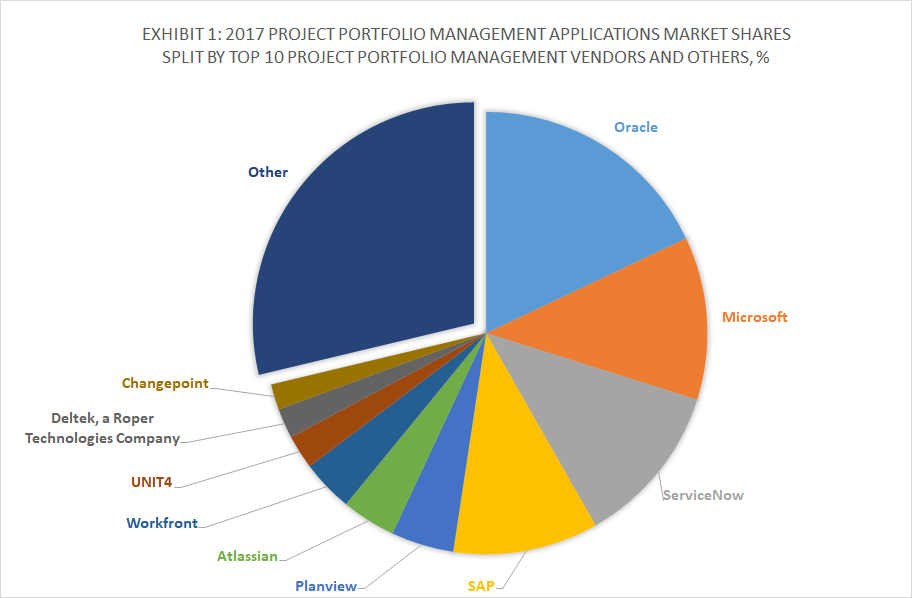
Task: Select the Planview label text
Action: [326, 587]
